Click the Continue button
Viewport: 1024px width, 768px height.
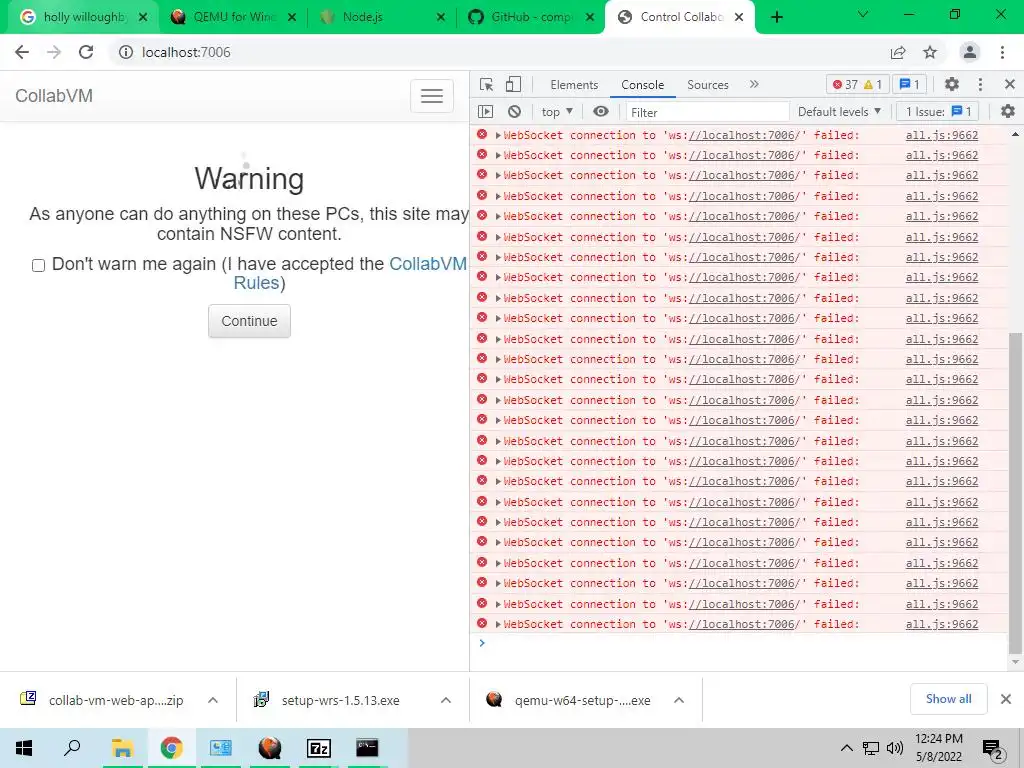coord(249,321)
